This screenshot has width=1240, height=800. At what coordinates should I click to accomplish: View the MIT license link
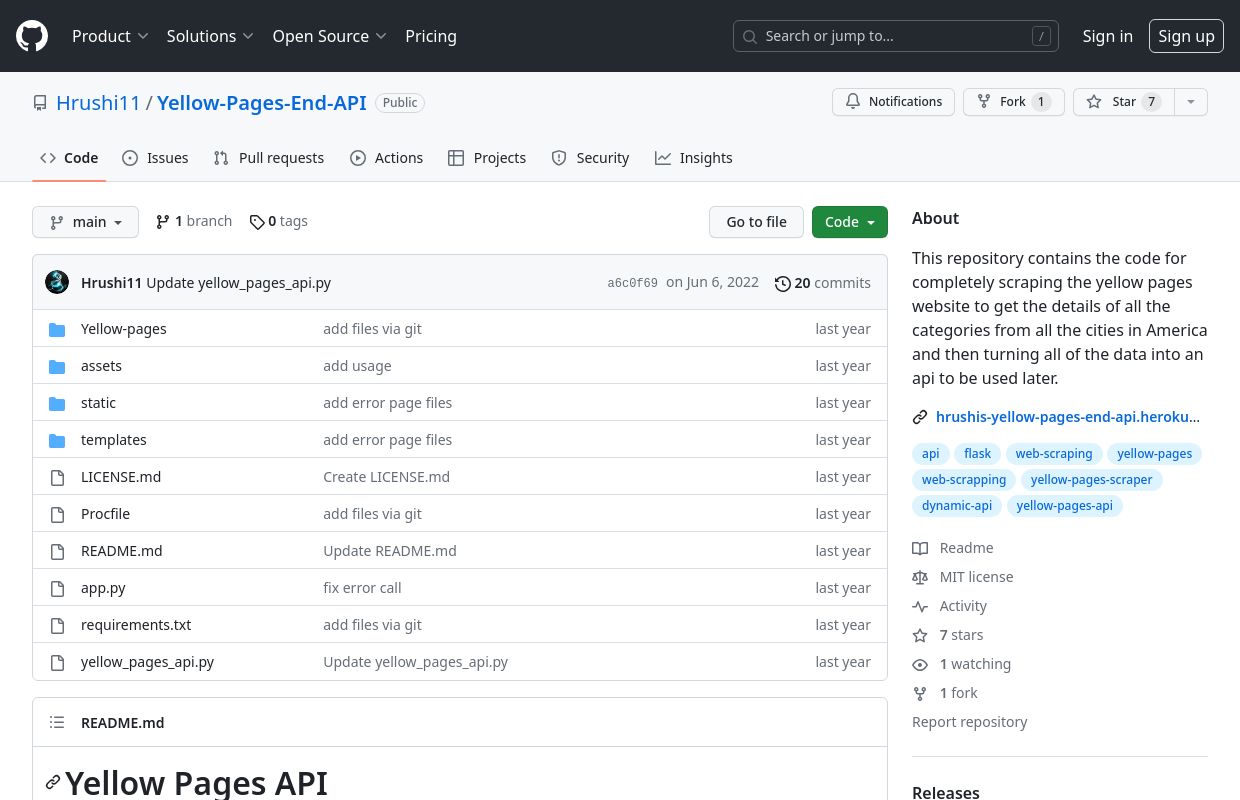[x=963, y=577]
